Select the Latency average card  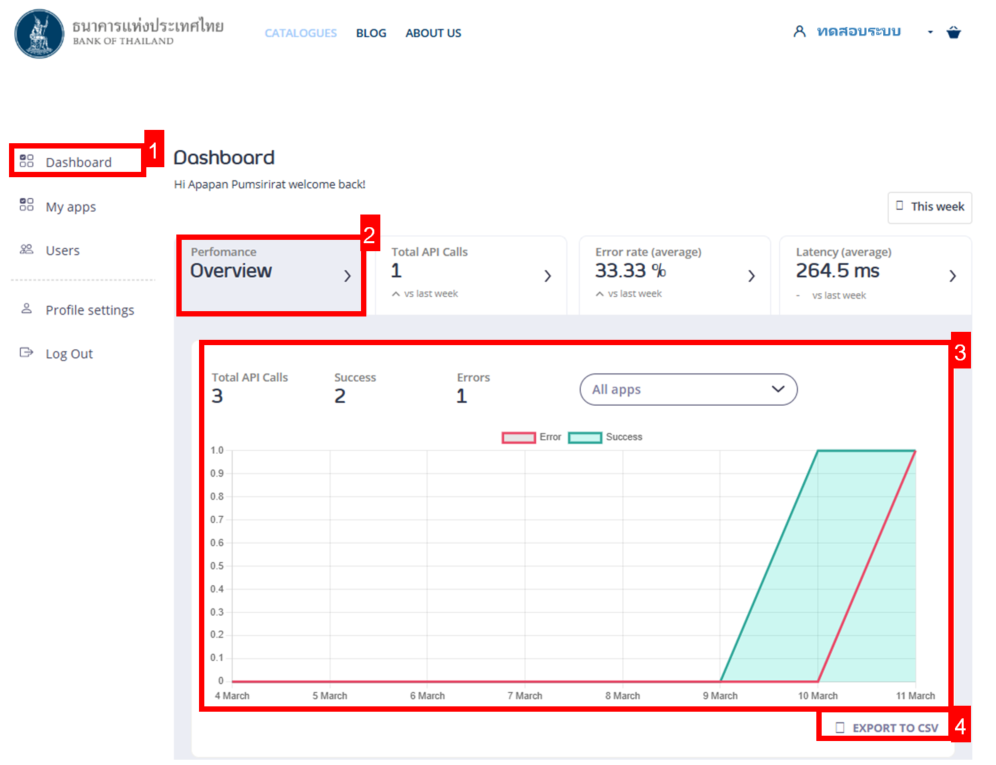click(875, 275)
